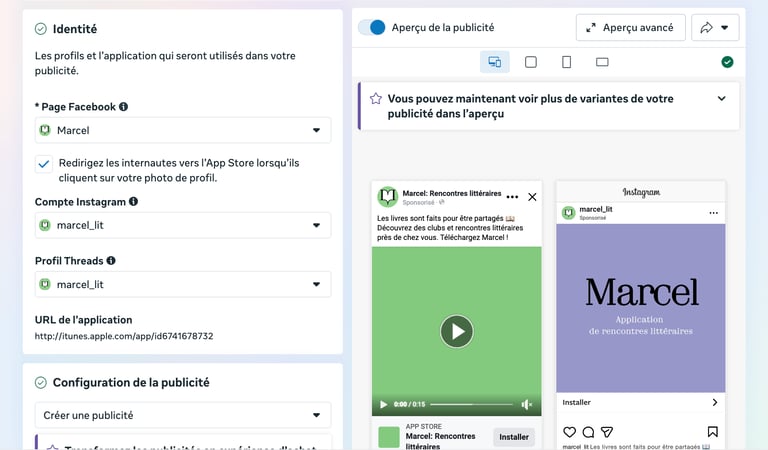
Task: Click the send share icon on Instagram preview
Action: pyautogui.click(x=607, y=432)
